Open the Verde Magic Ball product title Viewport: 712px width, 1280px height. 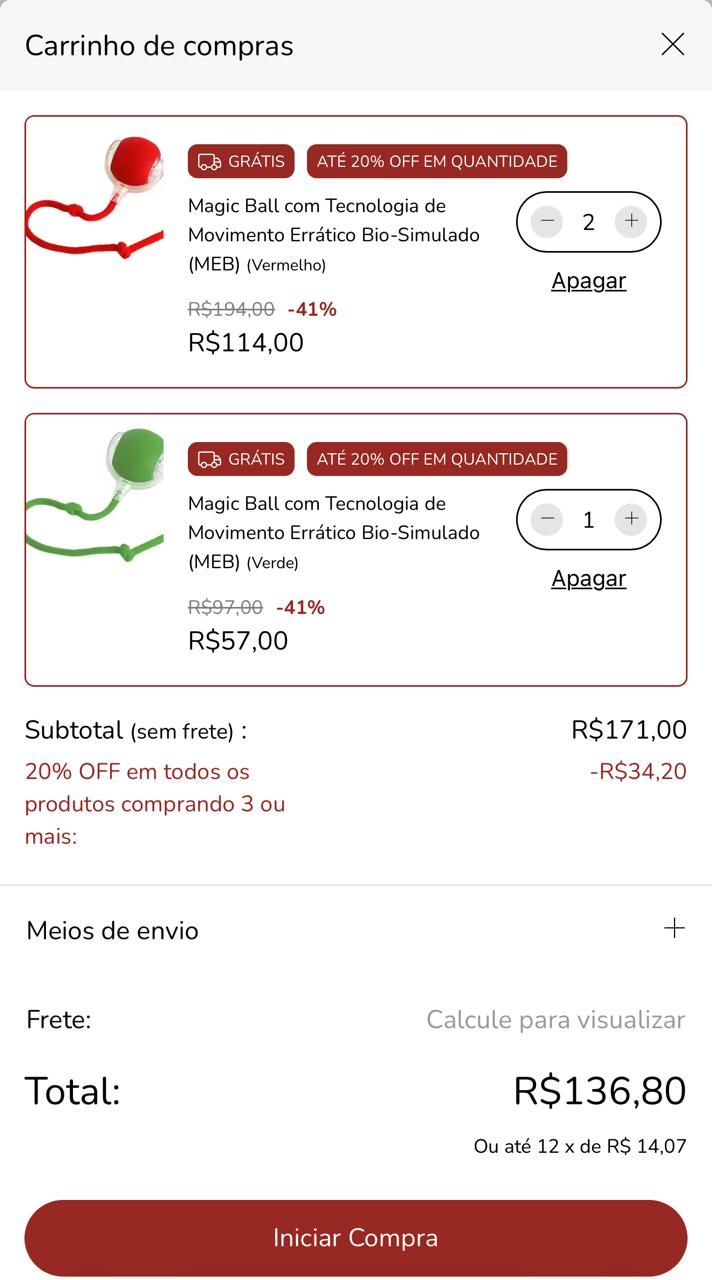[334, 533]
